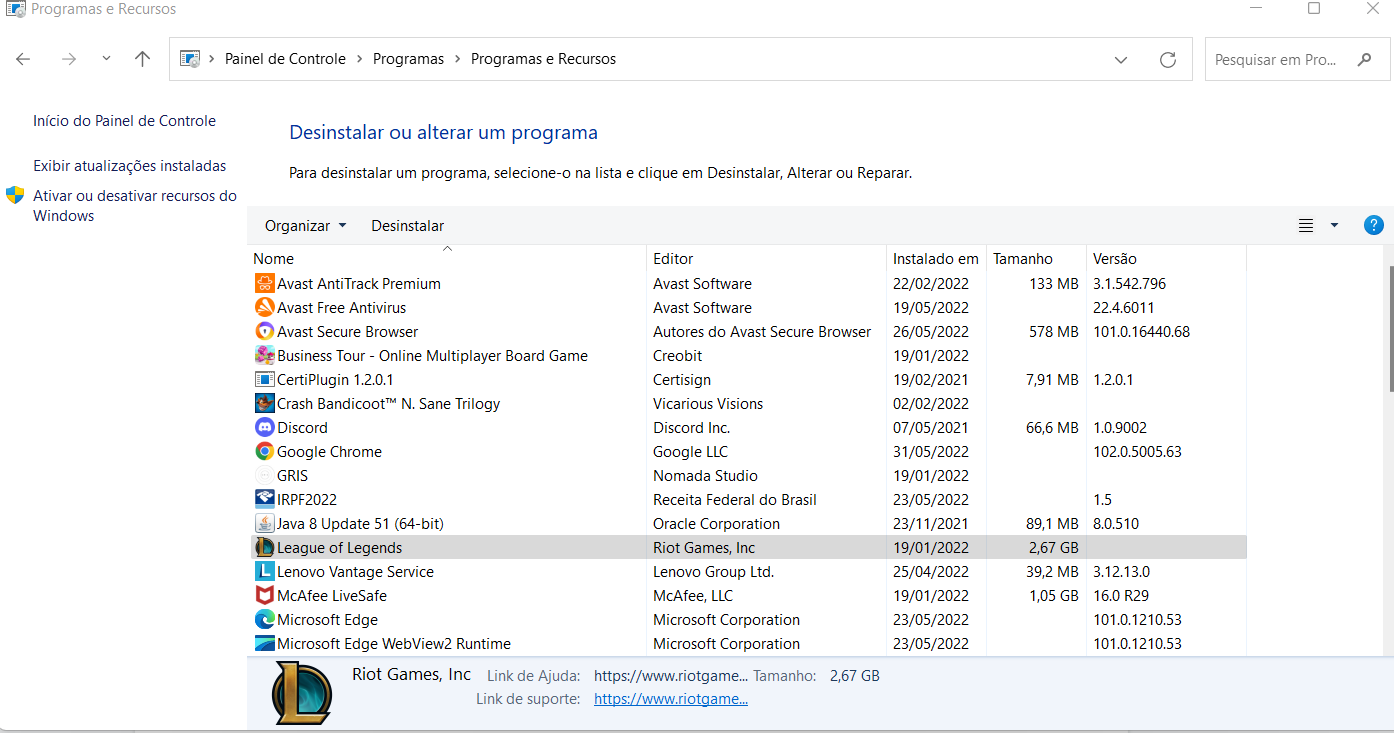
Task: Open the recent locations dropdown arrow
Action: coord(106,59)
